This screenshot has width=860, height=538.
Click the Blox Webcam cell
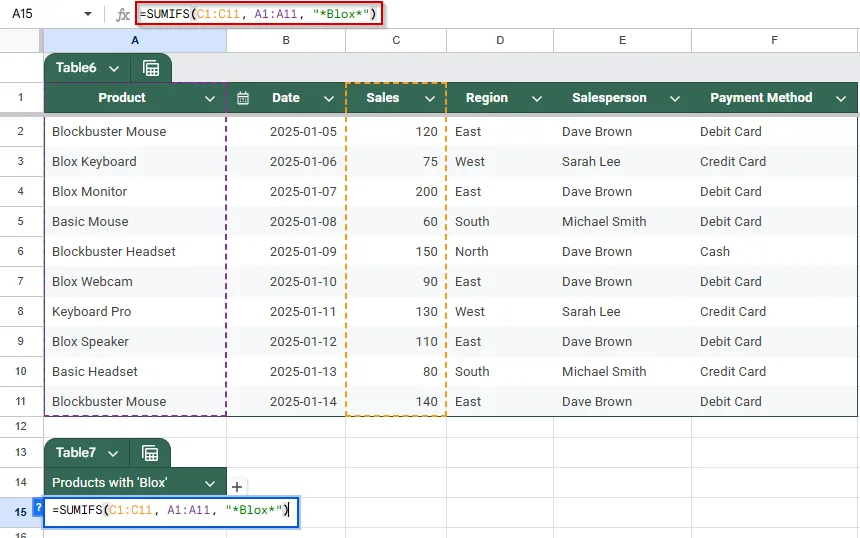click(x=135, y=282)
